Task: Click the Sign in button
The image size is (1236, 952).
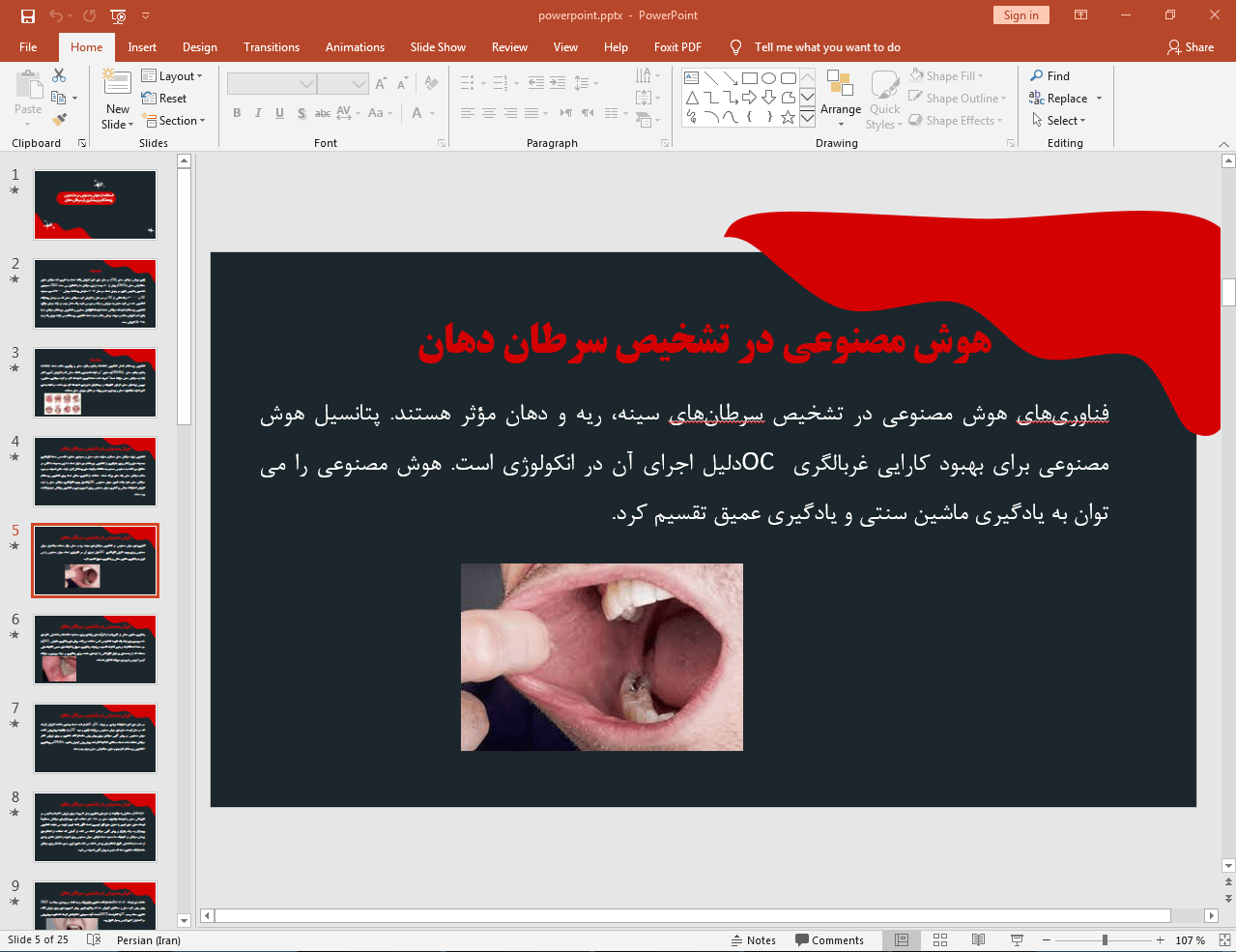Action: click(x=1020, y=15)
